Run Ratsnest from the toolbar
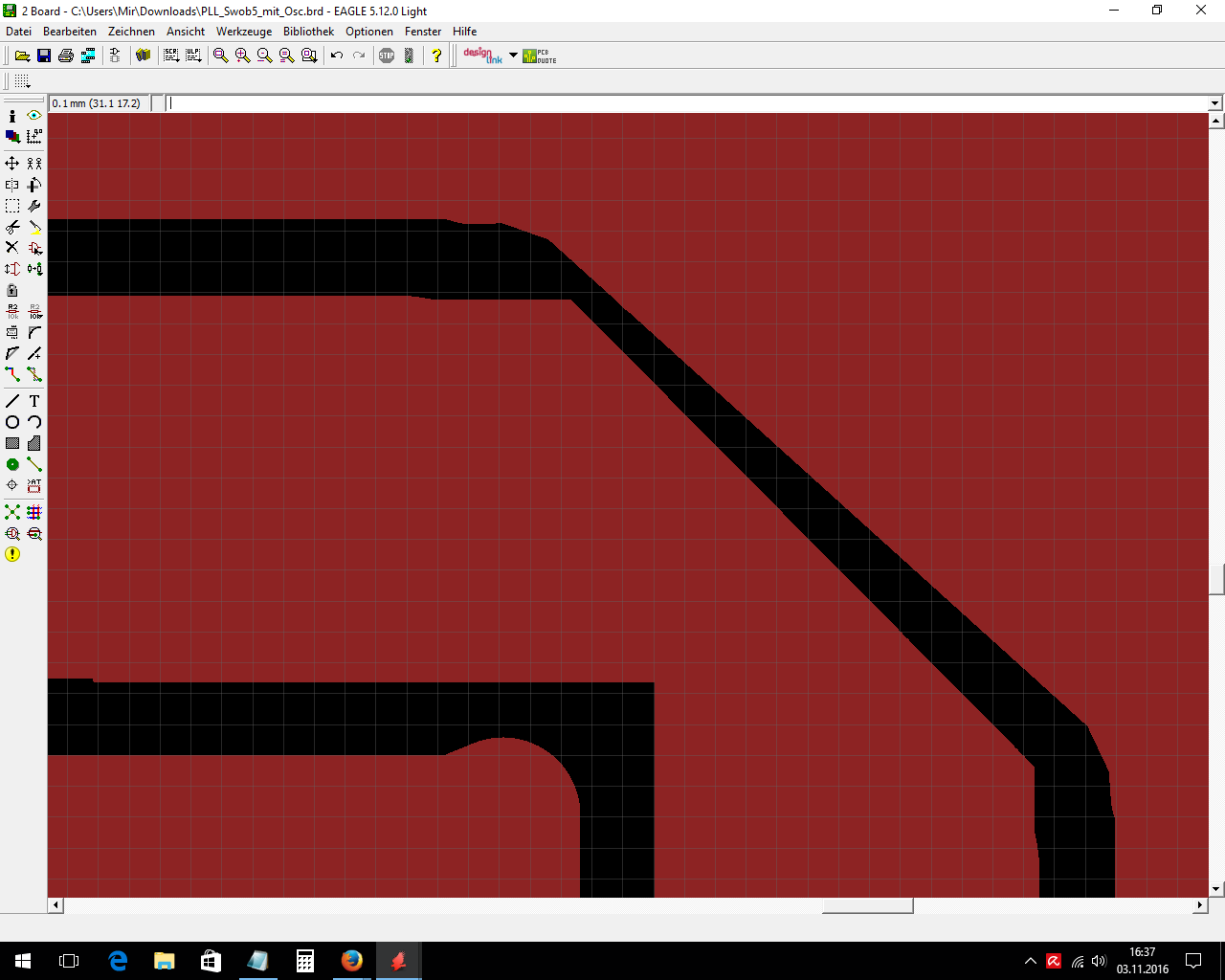 pos(12,512)
